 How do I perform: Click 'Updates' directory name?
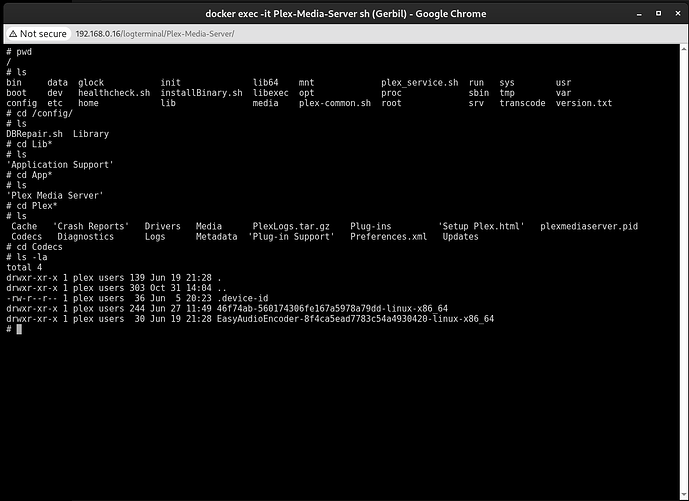coord(461,237)
